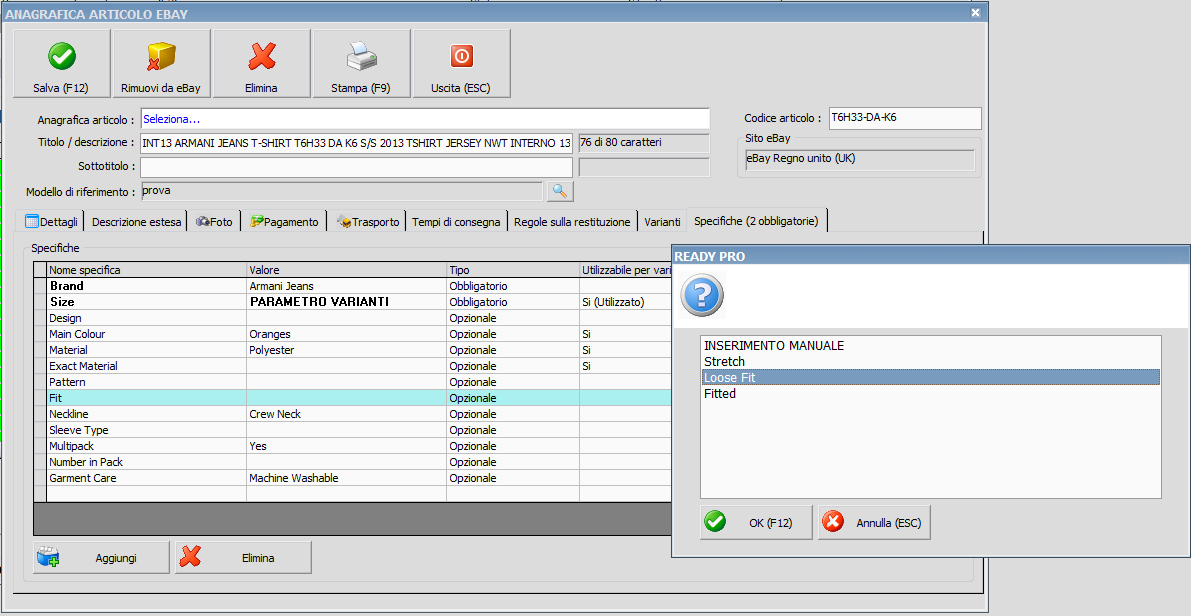Switch to the Descrizione estesa tab
The height and width of the screenshot is (616, 1191).
137,222
